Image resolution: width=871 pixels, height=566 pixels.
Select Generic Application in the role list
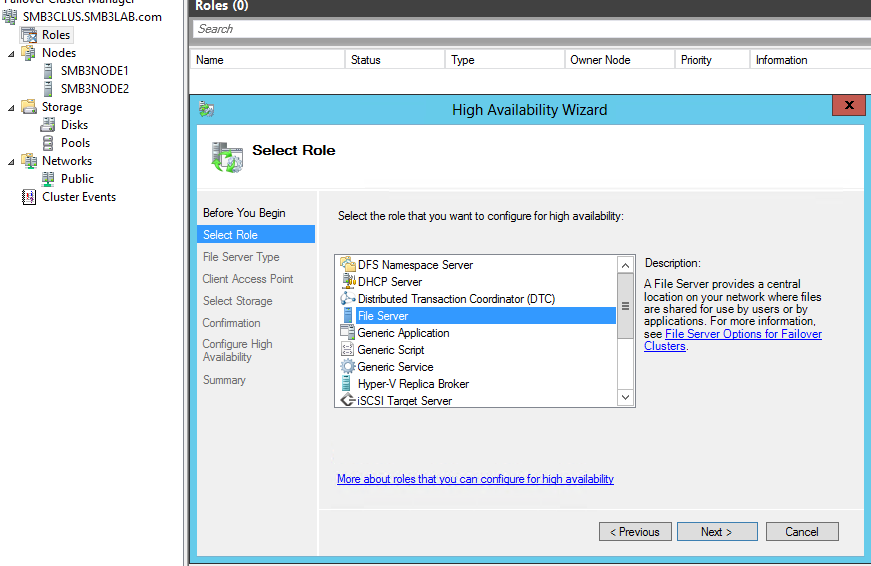point(403,333)
